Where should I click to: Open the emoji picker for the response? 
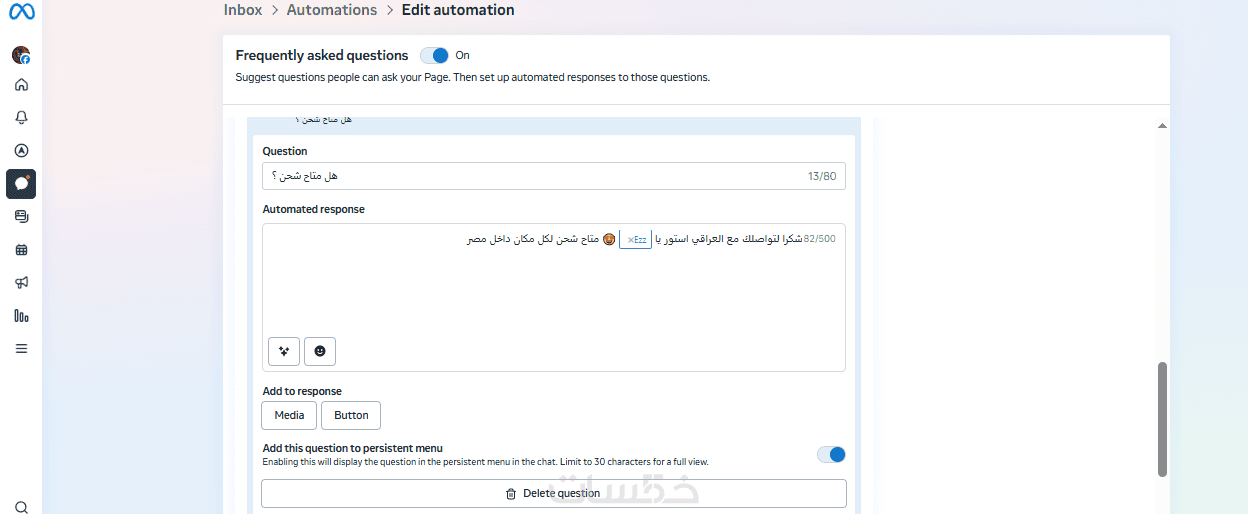click(x=320, y=351)
